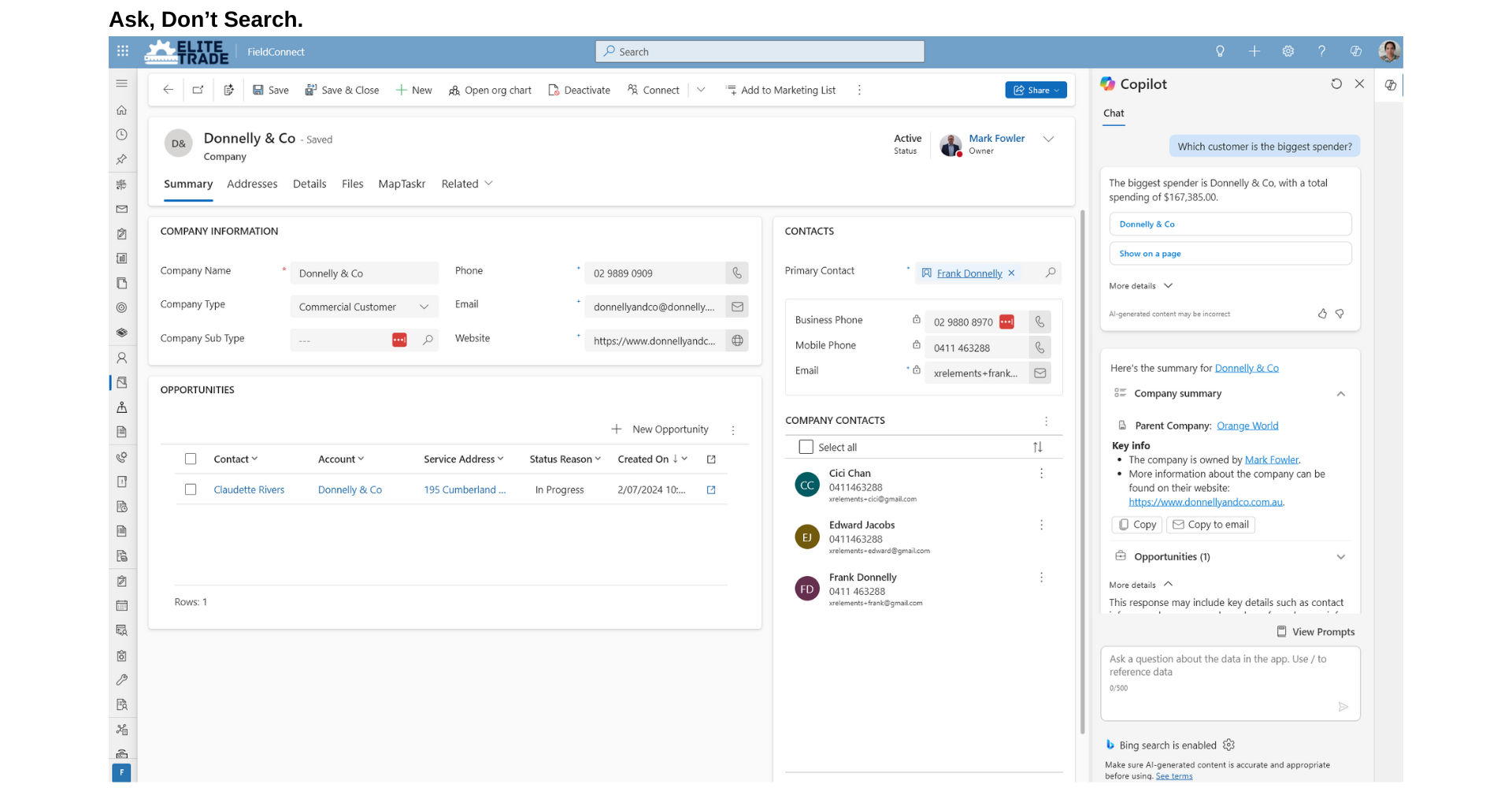Click the user profile avatar
Screen dimensions: 1512x788
[1390, 51]
